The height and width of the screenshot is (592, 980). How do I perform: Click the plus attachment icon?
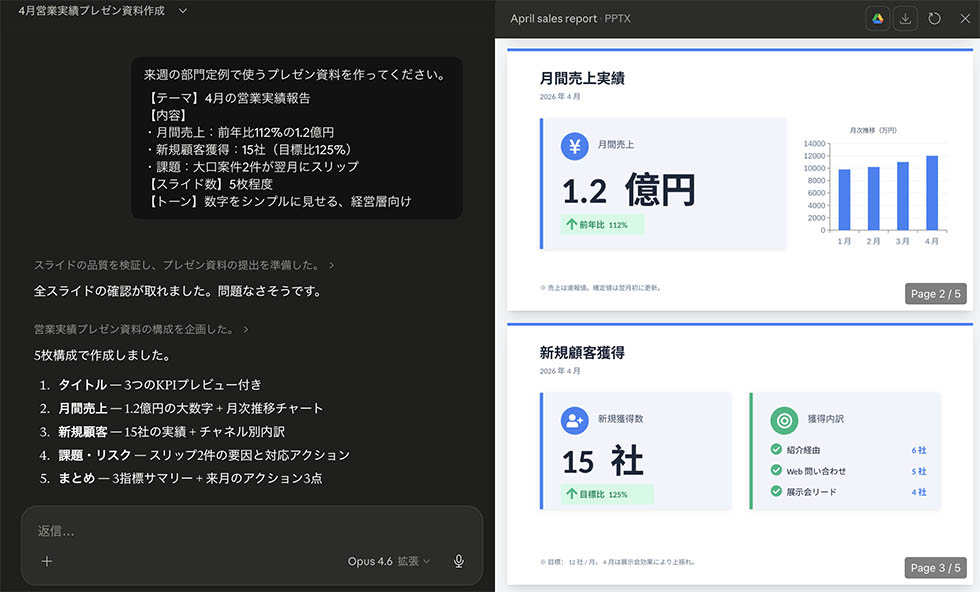point(47,561)
